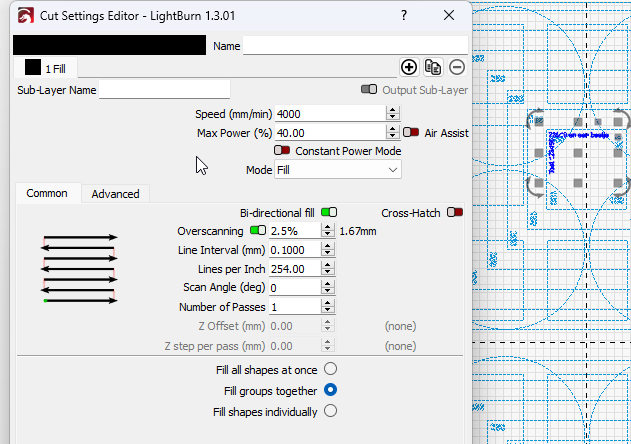The width and height of the screenshot is (631, 444).
Task: Click the left-middle selection handle in workspace
Action: 539,153
